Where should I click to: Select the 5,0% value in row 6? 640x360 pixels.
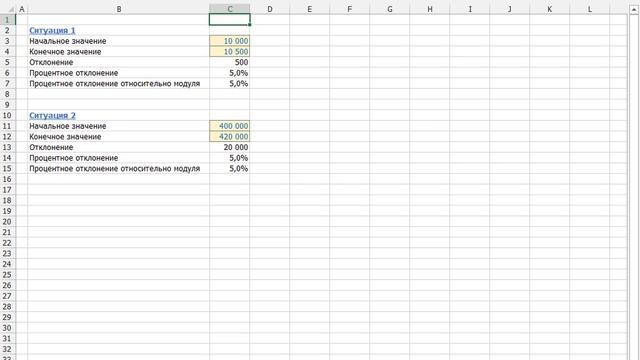click(230, 73)
